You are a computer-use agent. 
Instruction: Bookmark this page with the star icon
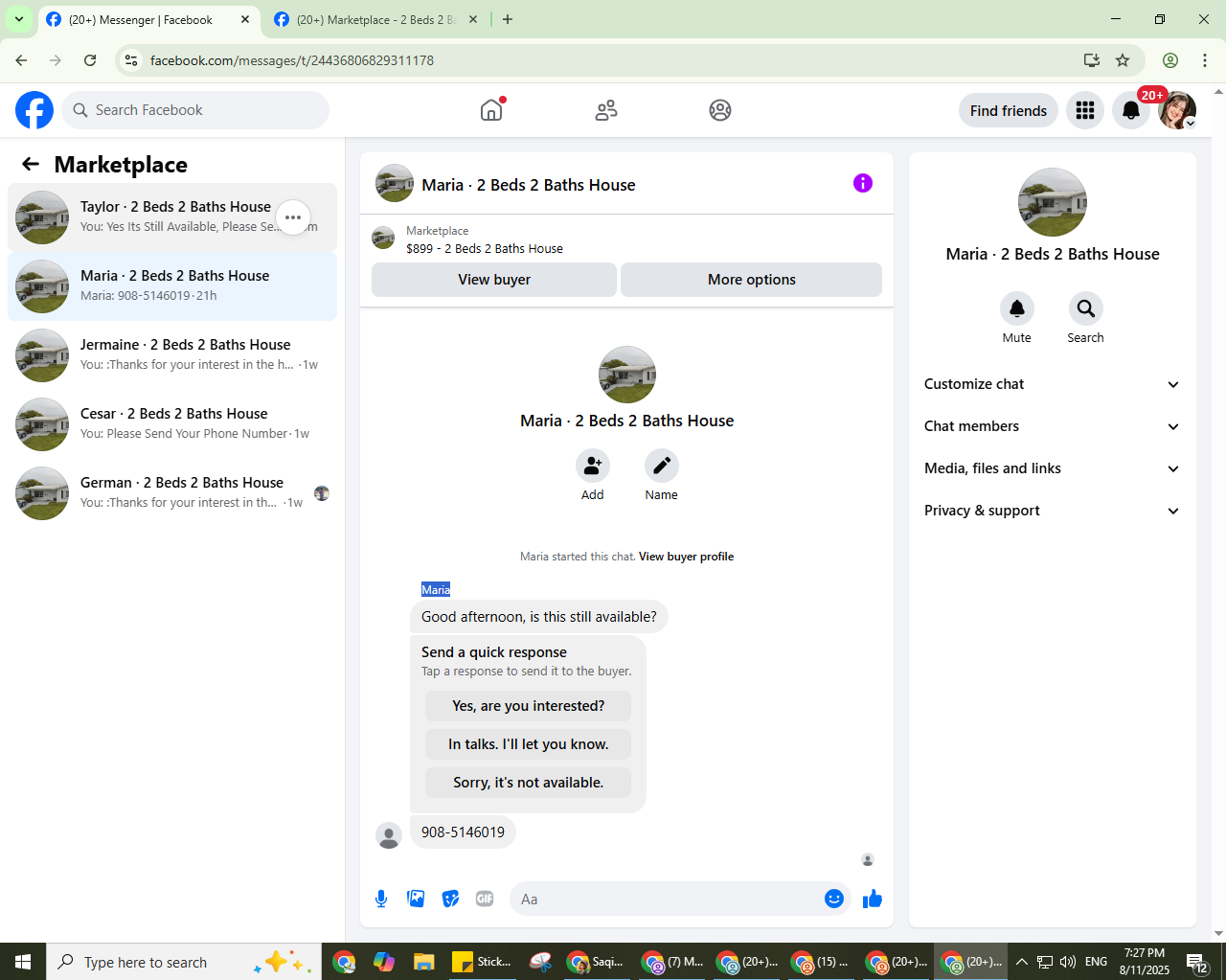pyautogui.click(x=1123, y=60)
